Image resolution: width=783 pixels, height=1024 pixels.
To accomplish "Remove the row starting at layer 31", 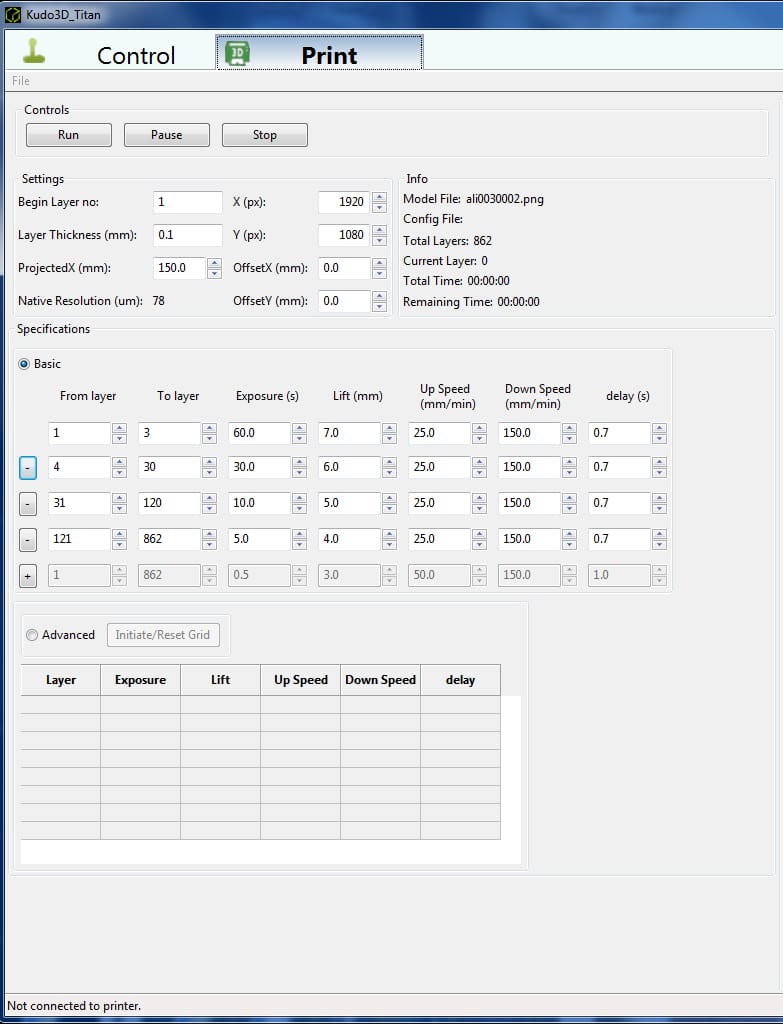I will click(28, 503).
